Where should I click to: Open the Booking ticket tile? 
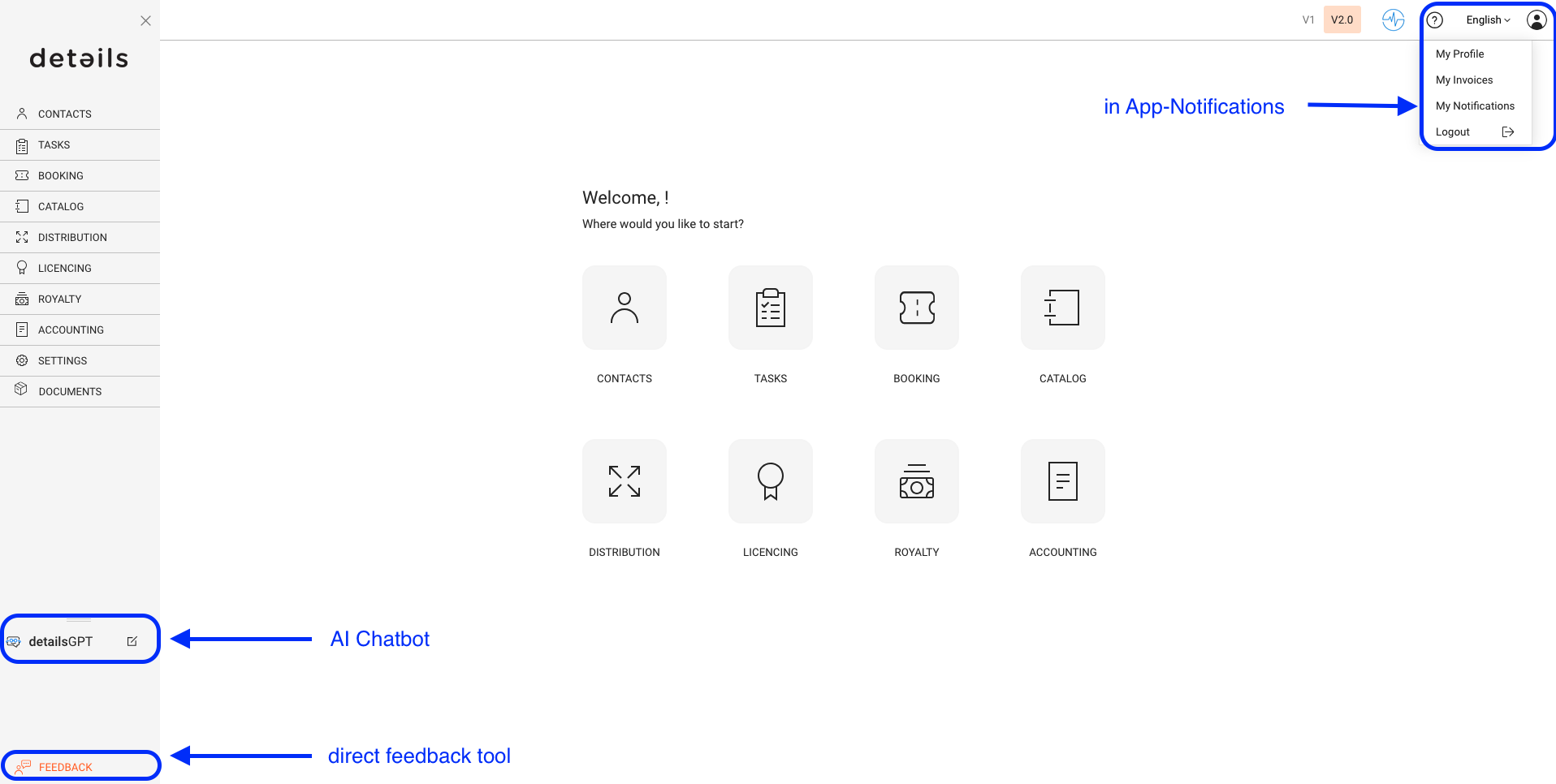pos(917,308)
